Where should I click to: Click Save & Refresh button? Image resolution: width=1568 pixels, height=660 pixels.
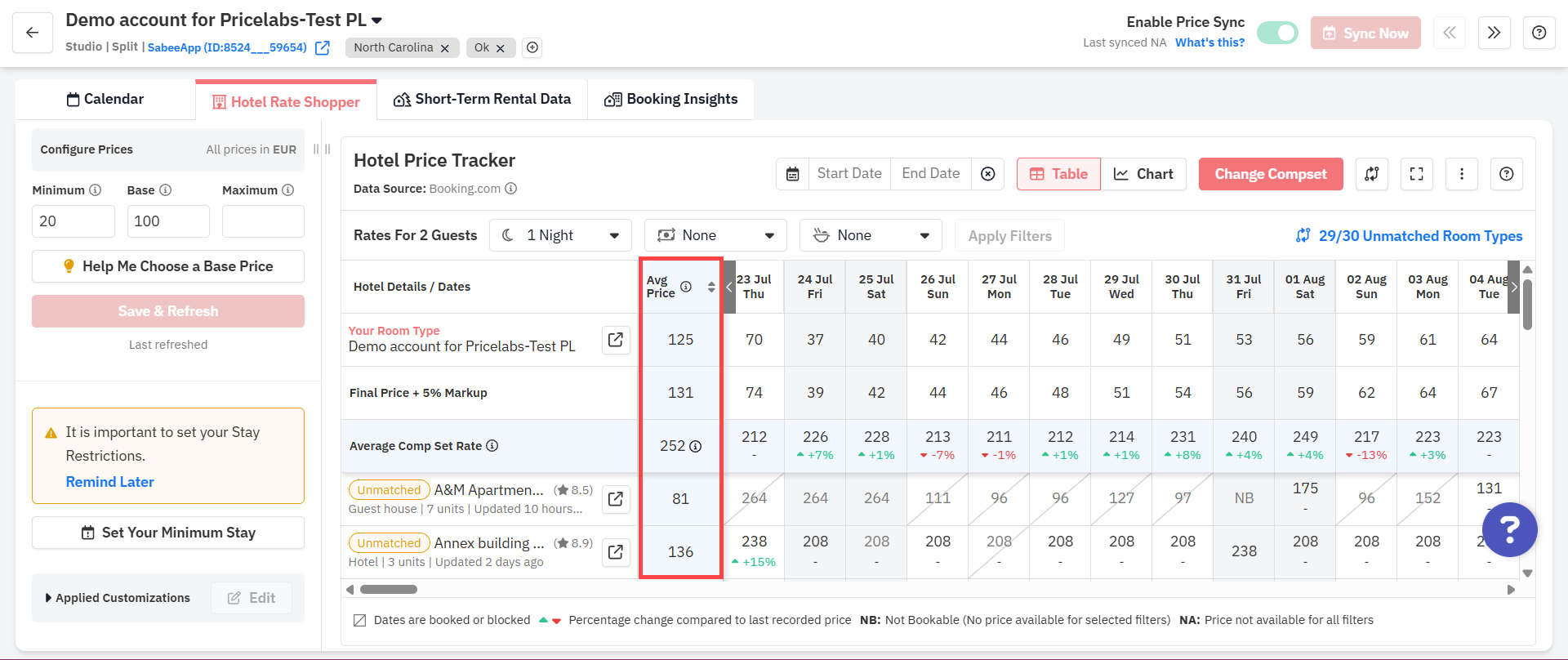pyautogui.click(x=168, y=311)
